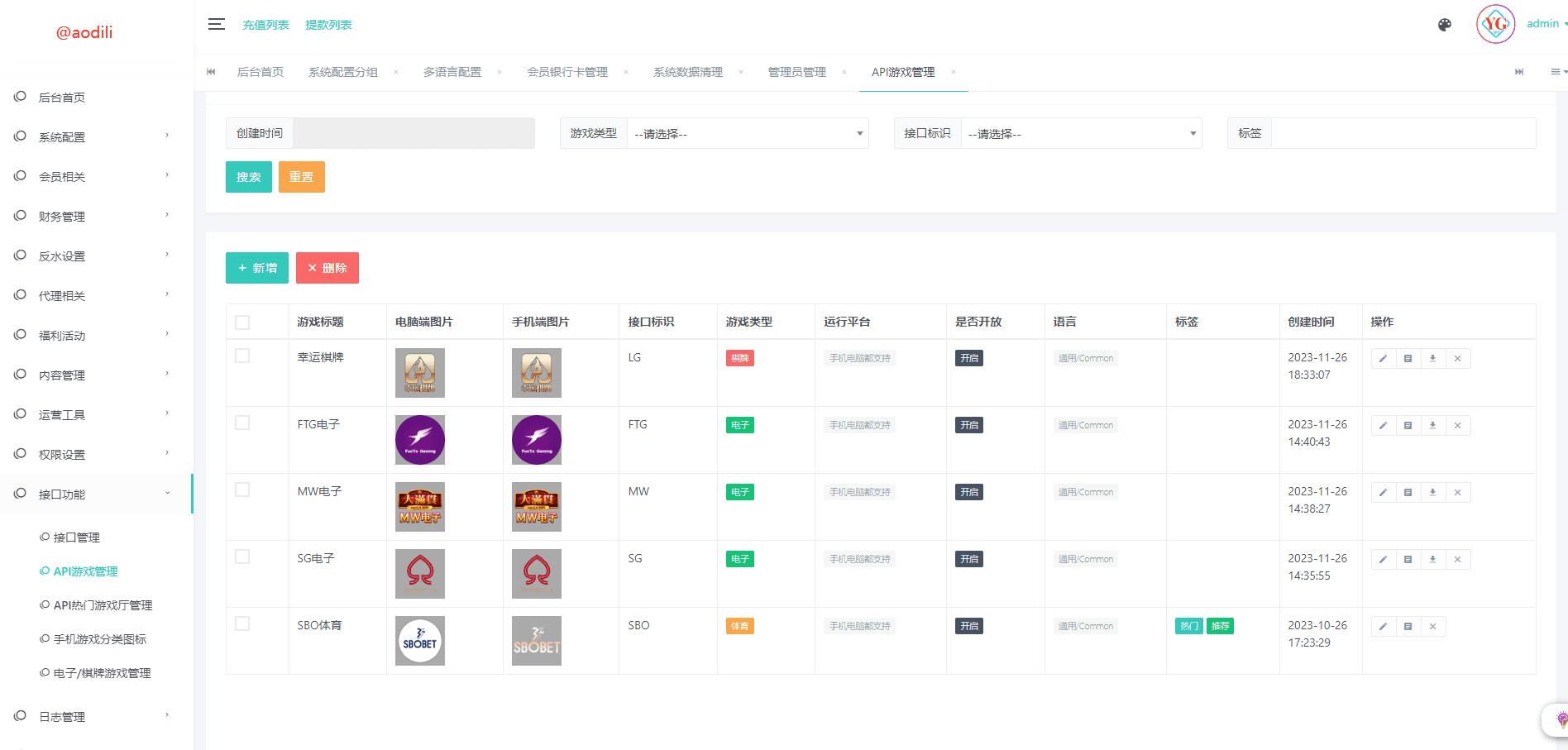This screenshot has width=1568, height=750.
Task: Open the 游戏类型 dropdown
Action: [x=748, y=134]
